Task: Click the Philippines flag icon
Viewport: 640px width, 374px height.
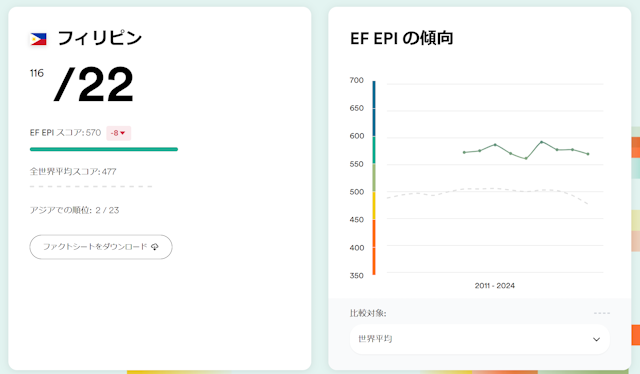Action: [x=38, y=39]
